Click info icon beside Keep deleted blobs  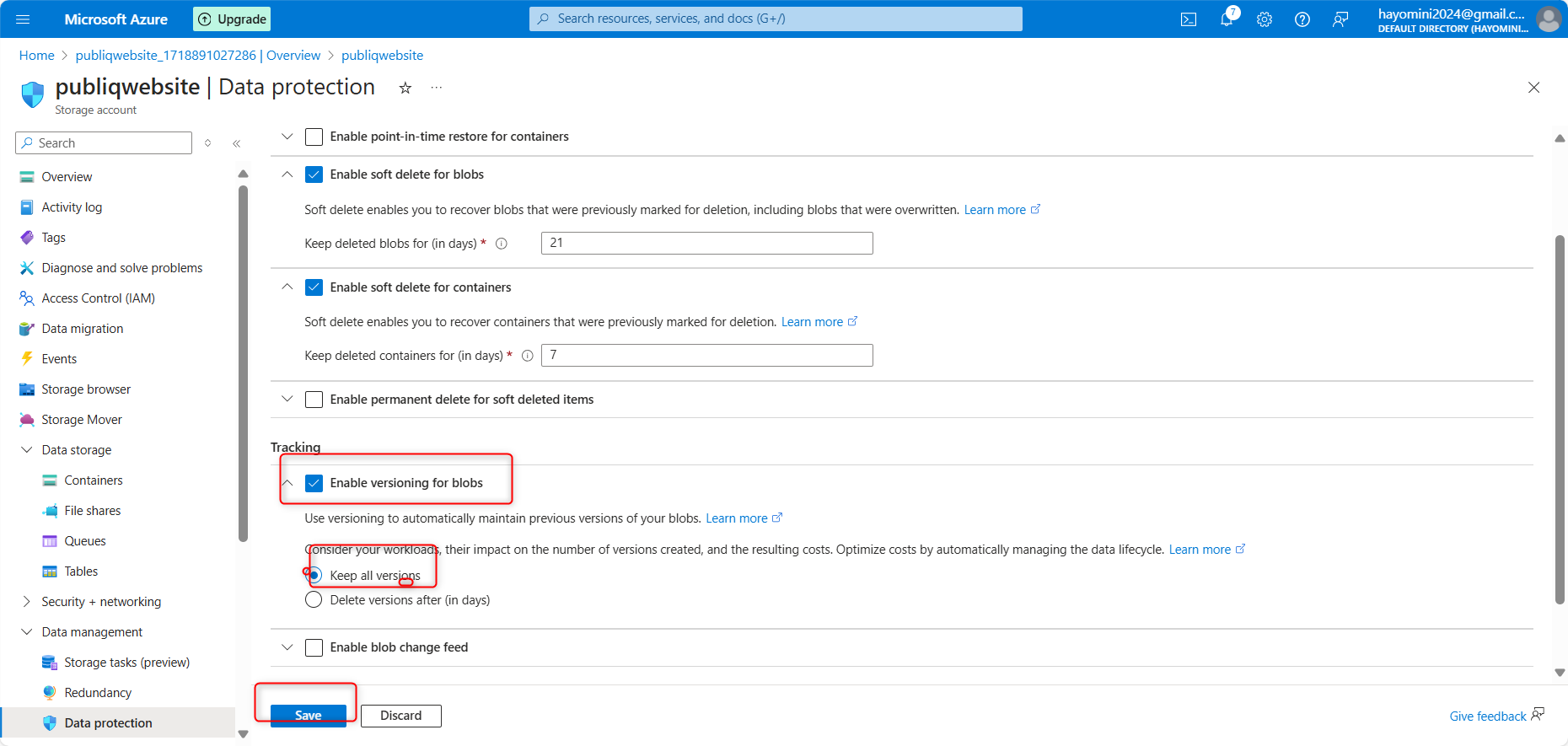point(502,244)
